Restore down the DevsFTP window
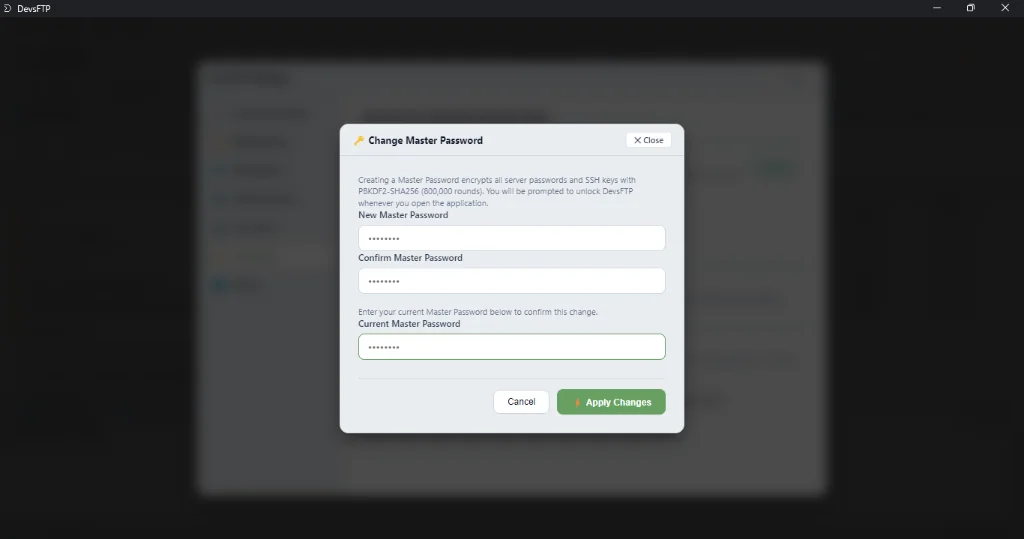 pyautogui.click(x=971, y=8)
